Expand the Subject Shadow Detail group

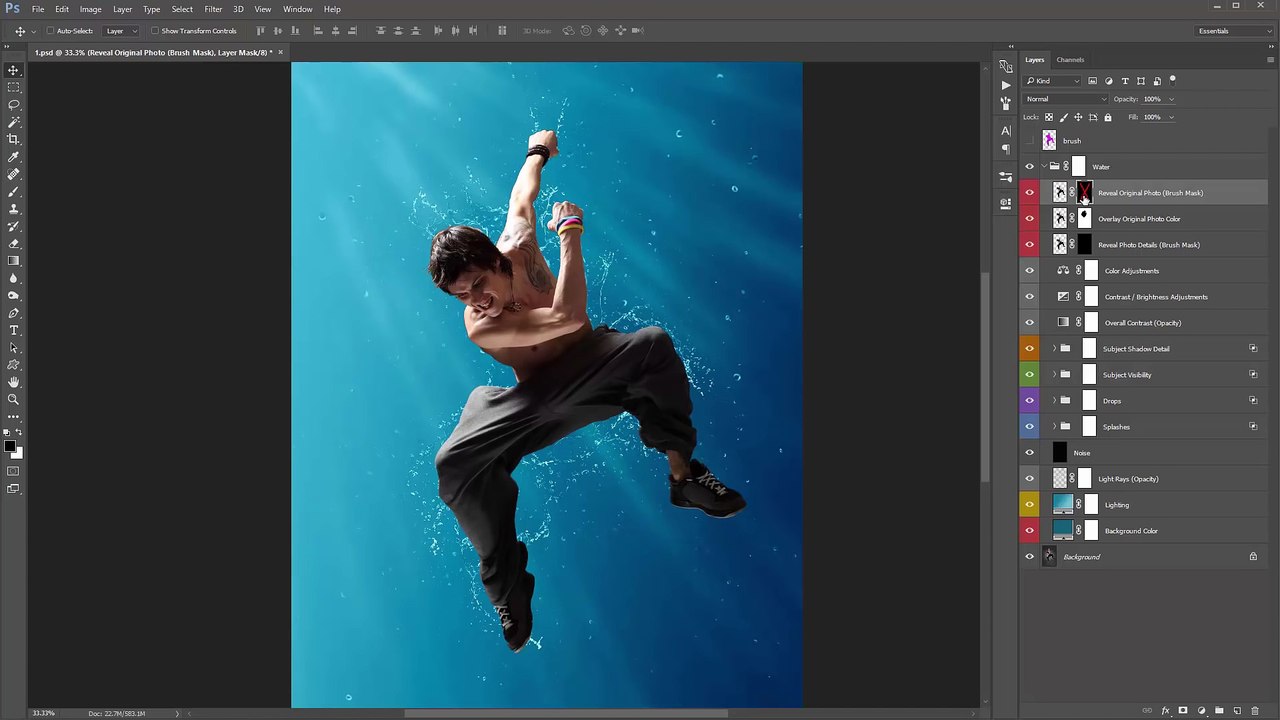1053,349
